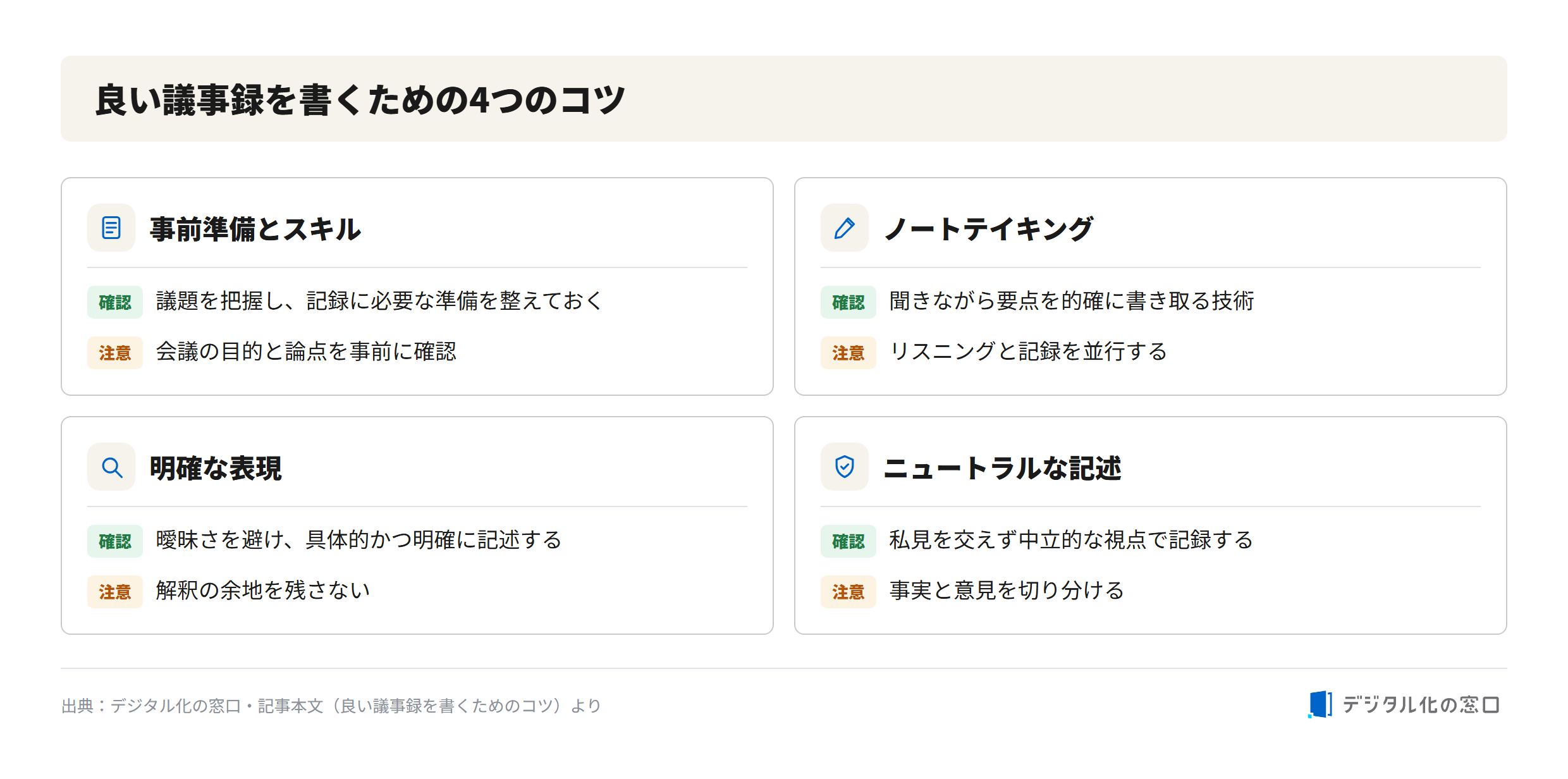Click the 注意 badge before リスニングと記録

(x=848, y=353)
